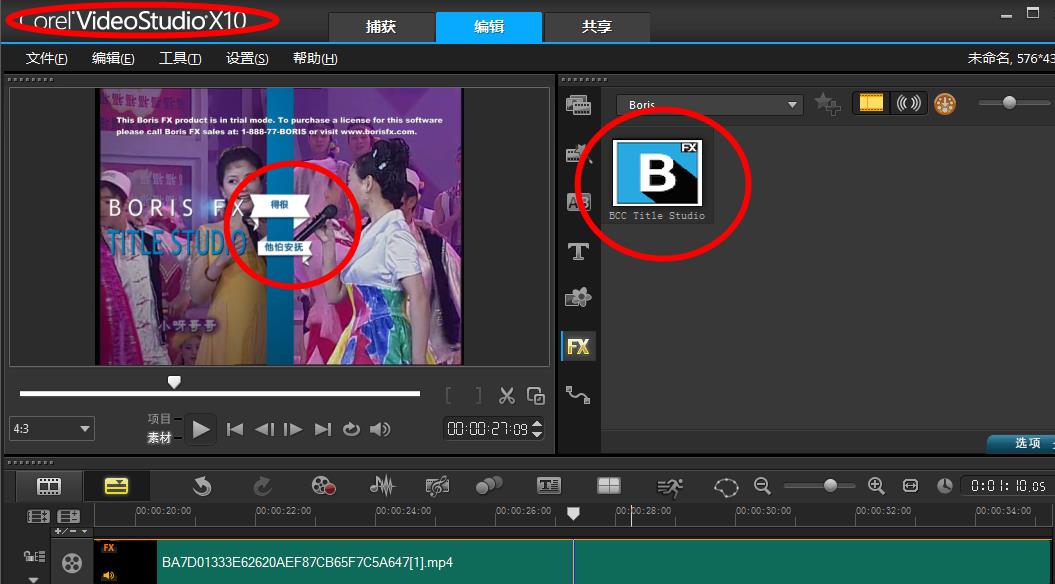1055x584 pixels.
Task: Open the Mask Creator
Action: [726, 486]
